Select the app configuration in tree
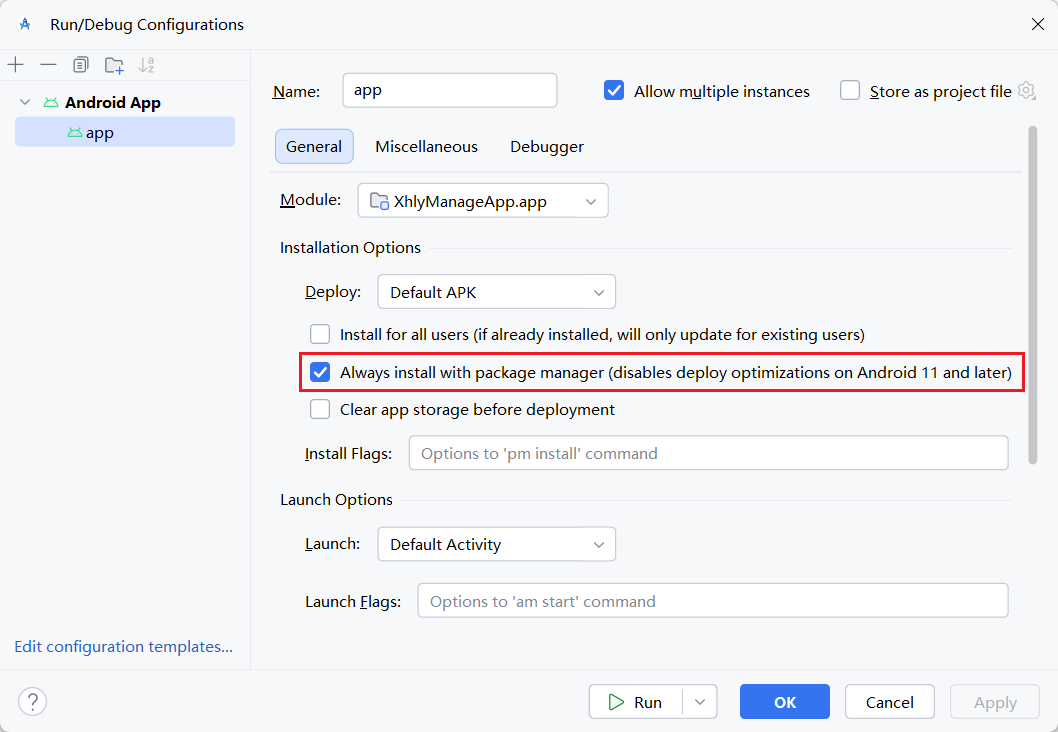Screen dimensions: 1058x732 (99, 132)
